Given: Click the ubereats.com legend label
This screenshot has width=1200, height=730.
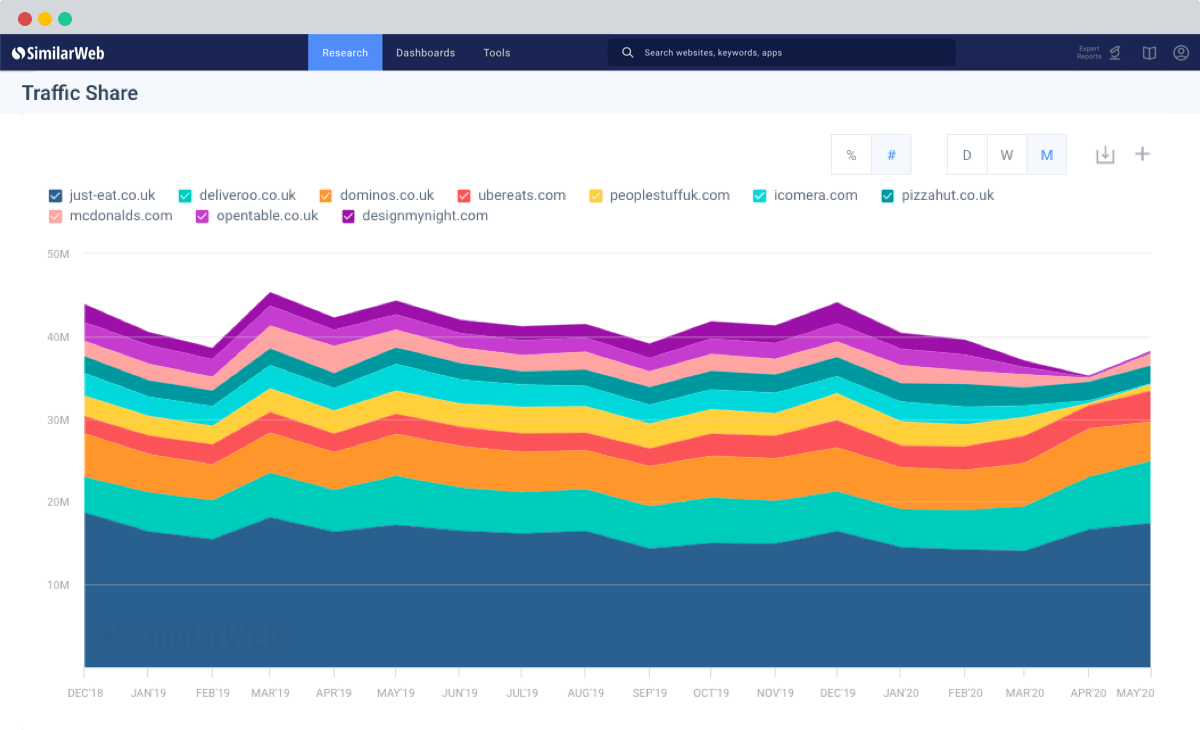Looking at the screenshot, I should click(522, 196).
